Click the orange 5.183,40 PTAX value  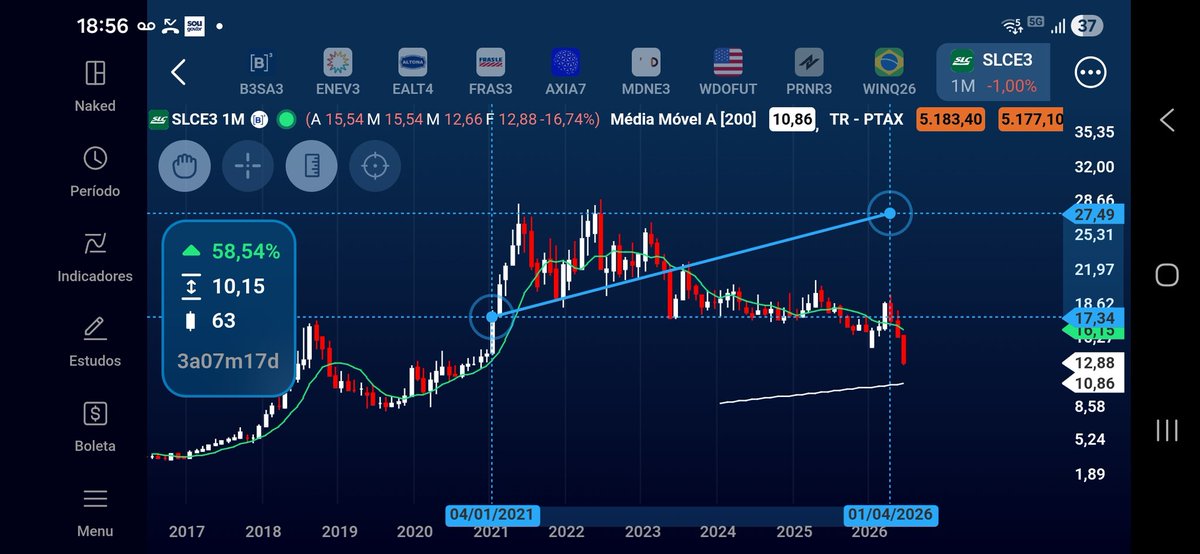pyautogui.click(x=949, y=120)
